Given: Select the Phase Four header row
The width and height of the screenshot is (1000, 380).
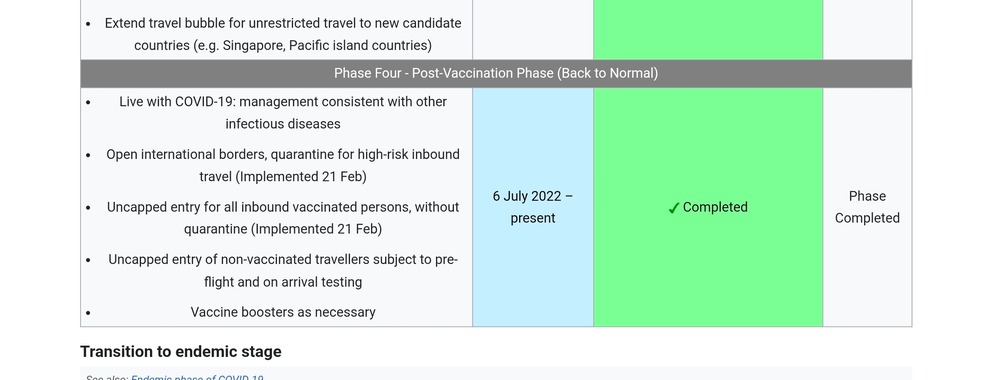Looking at the screenshot, I should [496, 73].
